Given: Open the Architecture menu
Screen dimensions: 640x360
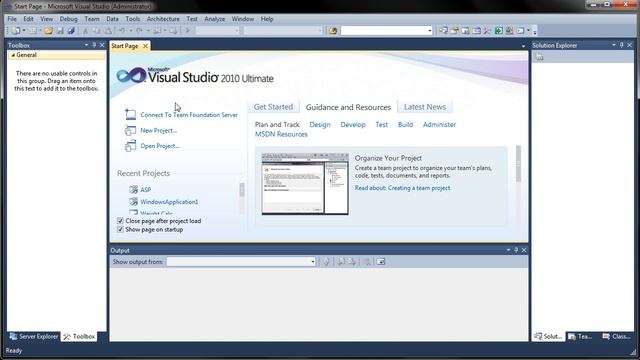Looking at the screenshot, I should coord(163,19).
